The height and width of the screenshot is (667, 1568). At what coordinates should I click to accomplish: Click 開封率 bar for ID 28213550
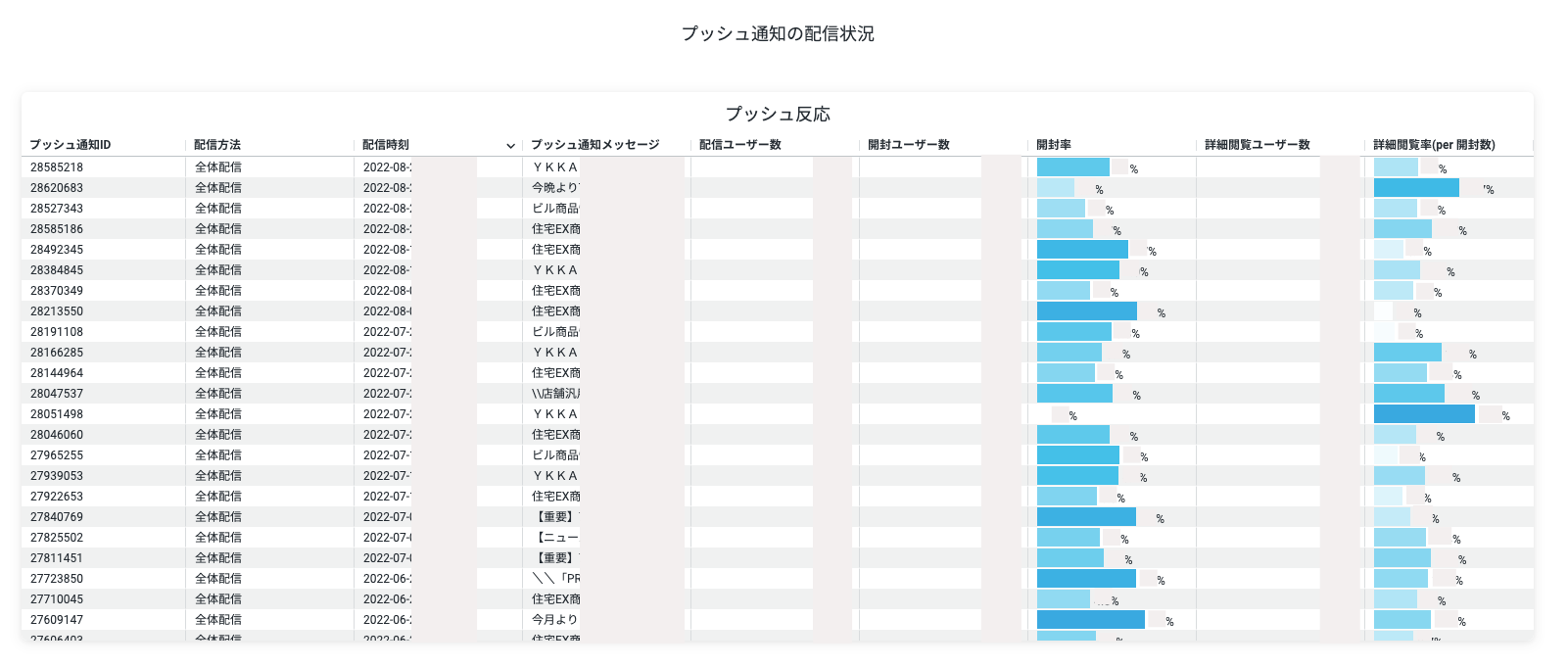click(1086, 311)
